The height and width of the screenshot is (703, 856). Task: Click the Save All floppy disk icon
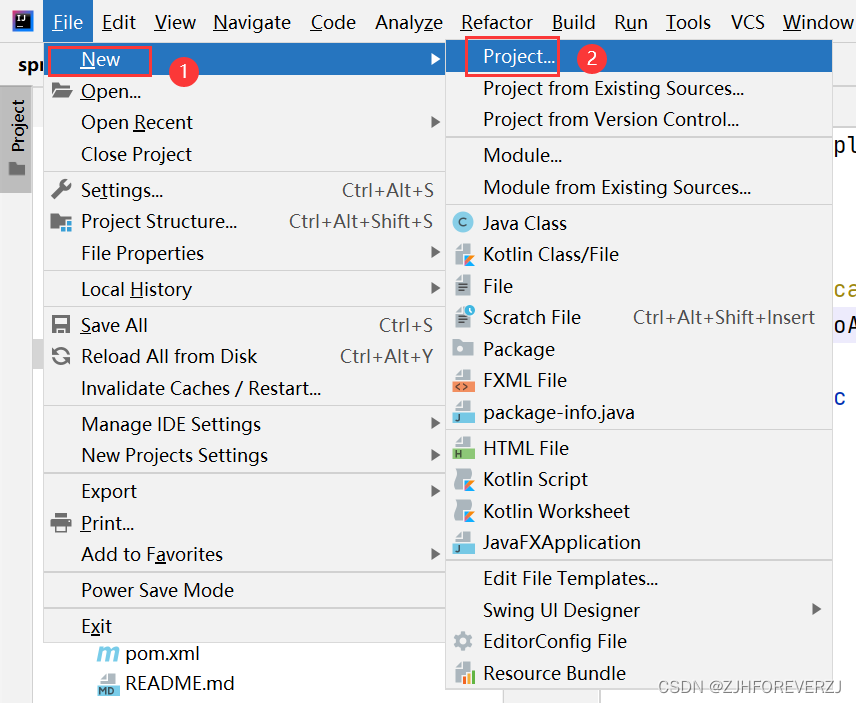click(x=61, y=325)
